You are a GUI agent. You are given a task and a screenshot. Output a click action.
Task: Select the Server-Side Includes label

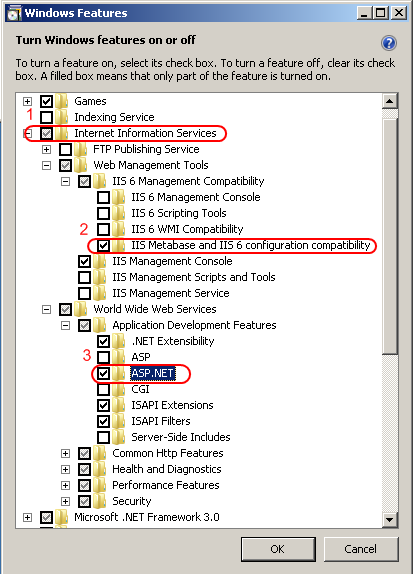coord(181,437)
